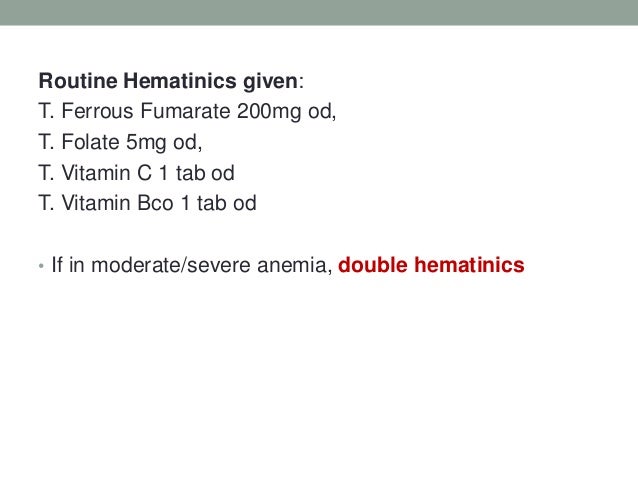Viewport: 638px width, 479px height.
Task: Click the red word "hematinics"
Action: coord(469,265)
